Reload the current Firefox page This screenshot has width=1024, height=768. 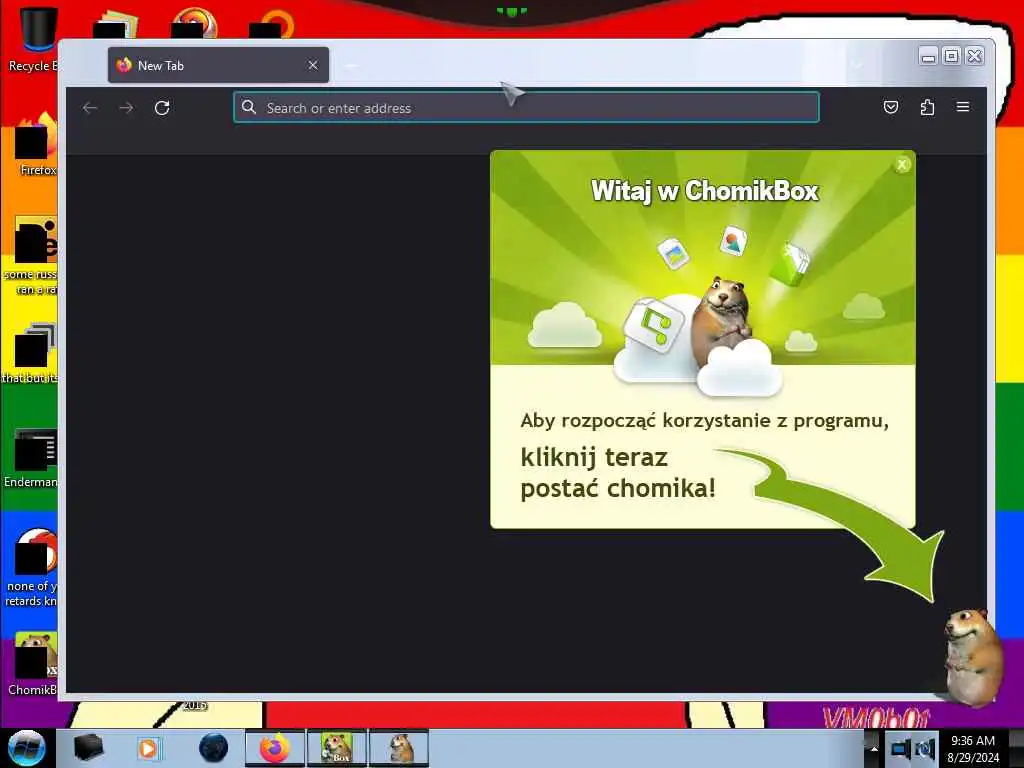point(162,108)
